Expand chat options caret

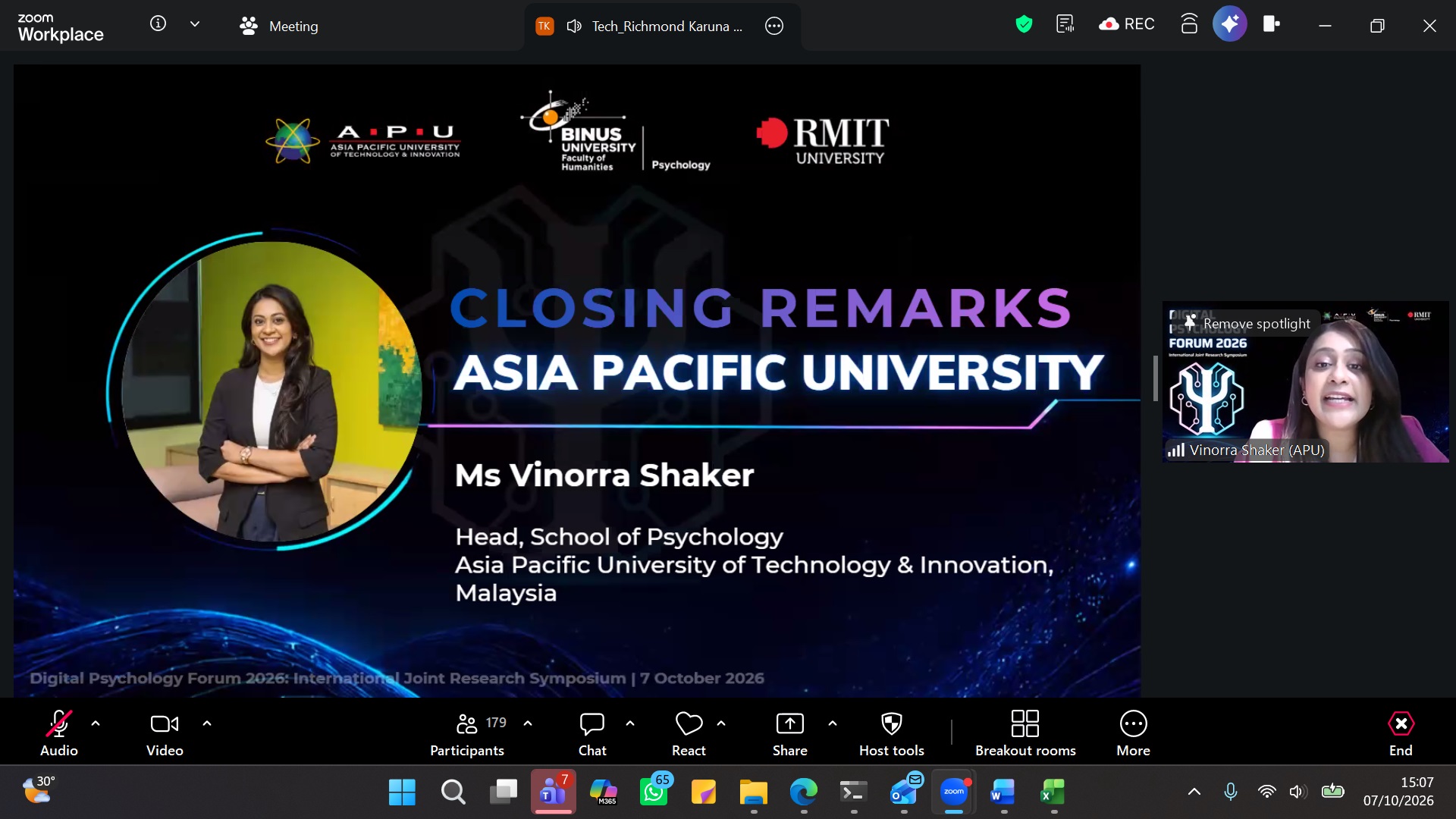tap(630, 723)
